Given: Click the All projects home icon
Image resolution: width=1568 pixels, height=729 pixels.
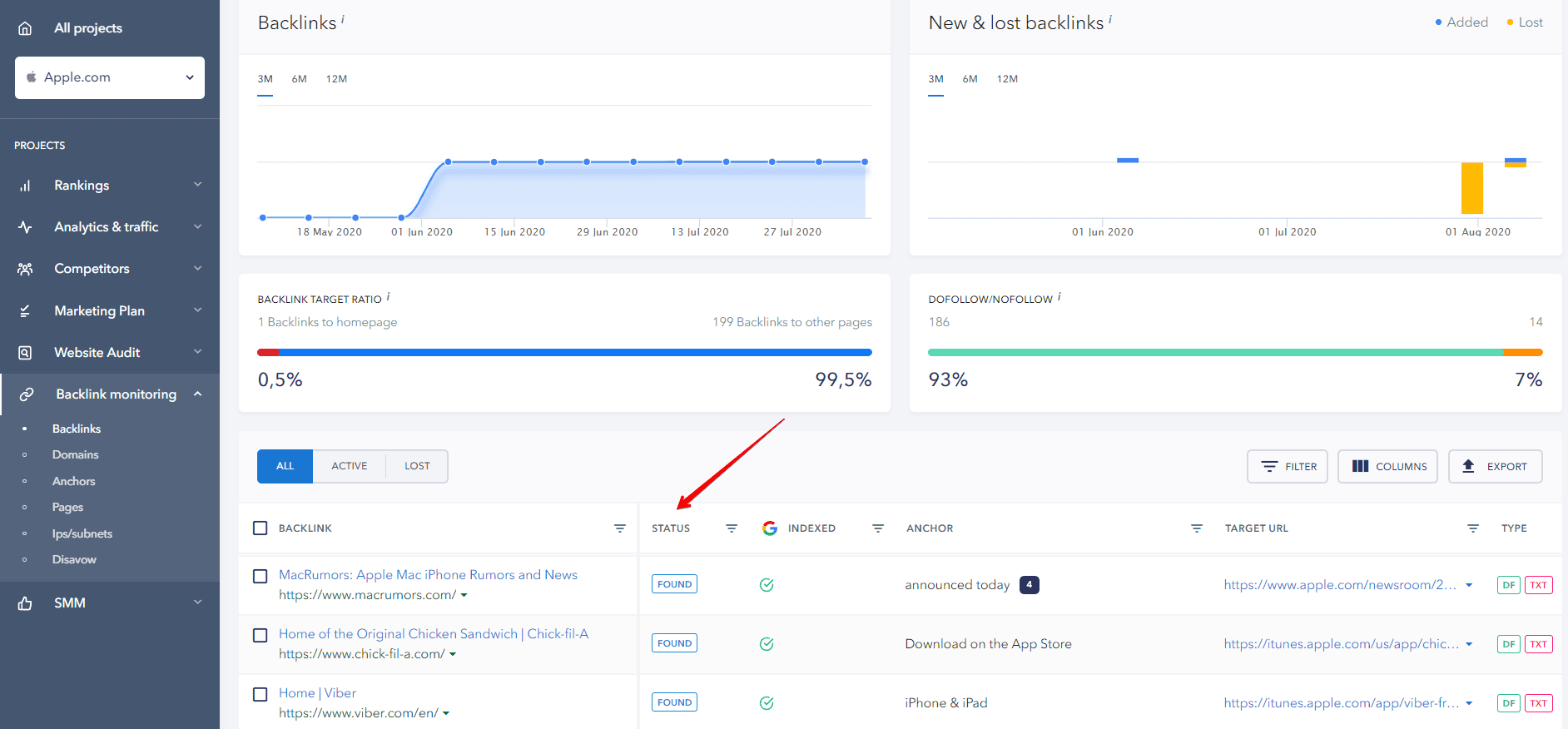Looking at the screenshot, I should point(25,28).
